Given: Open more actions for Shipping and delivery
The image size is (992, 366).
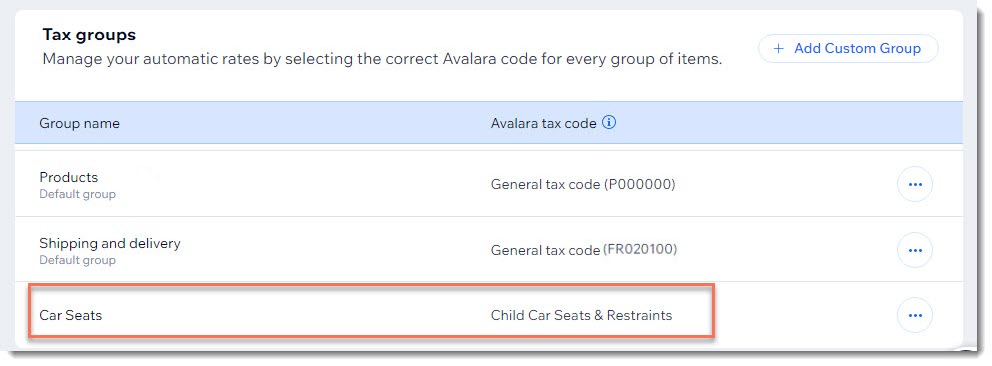Looking at the screenshot, I should coord(915,250).
